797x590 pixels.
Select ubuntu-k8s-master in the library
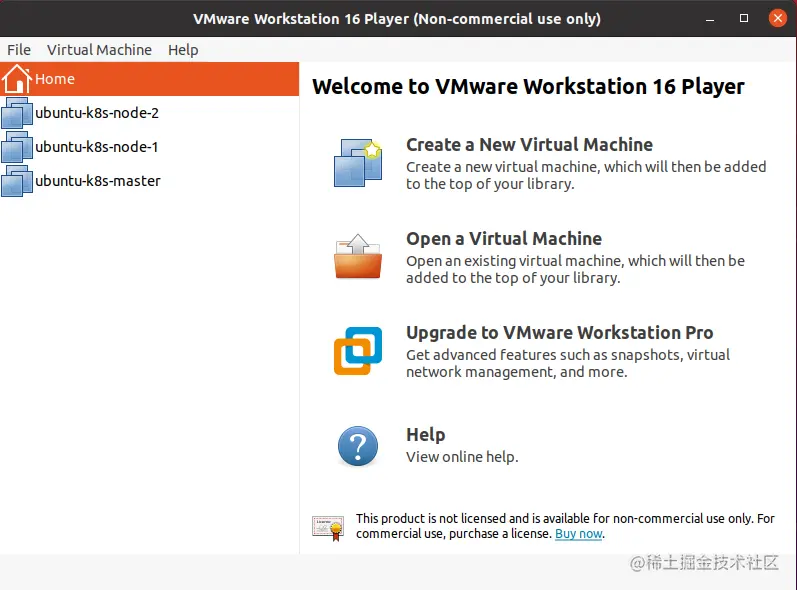click(x=98, y=181)
